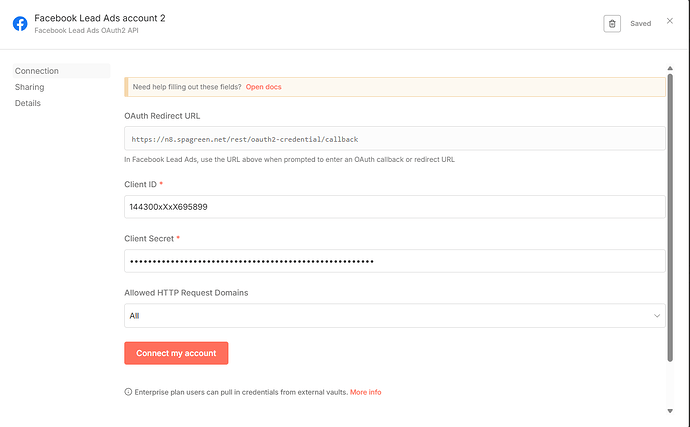690x427 pixels.
Task: Follow the More info link
Action: tap(365, 392)
